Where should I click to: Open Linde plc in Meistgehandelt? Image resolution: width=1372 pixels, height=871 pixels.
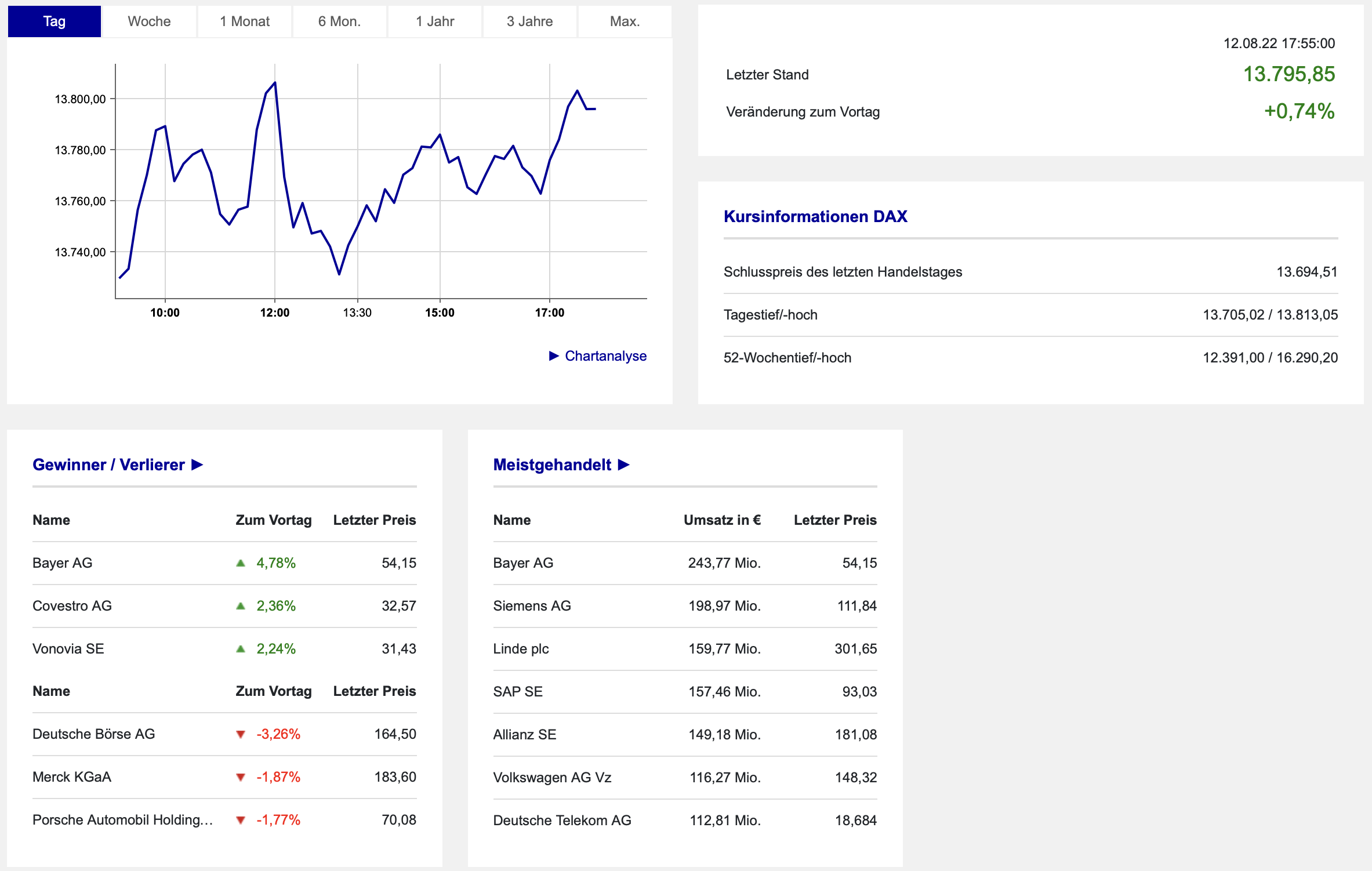click(x=521, y=649)
